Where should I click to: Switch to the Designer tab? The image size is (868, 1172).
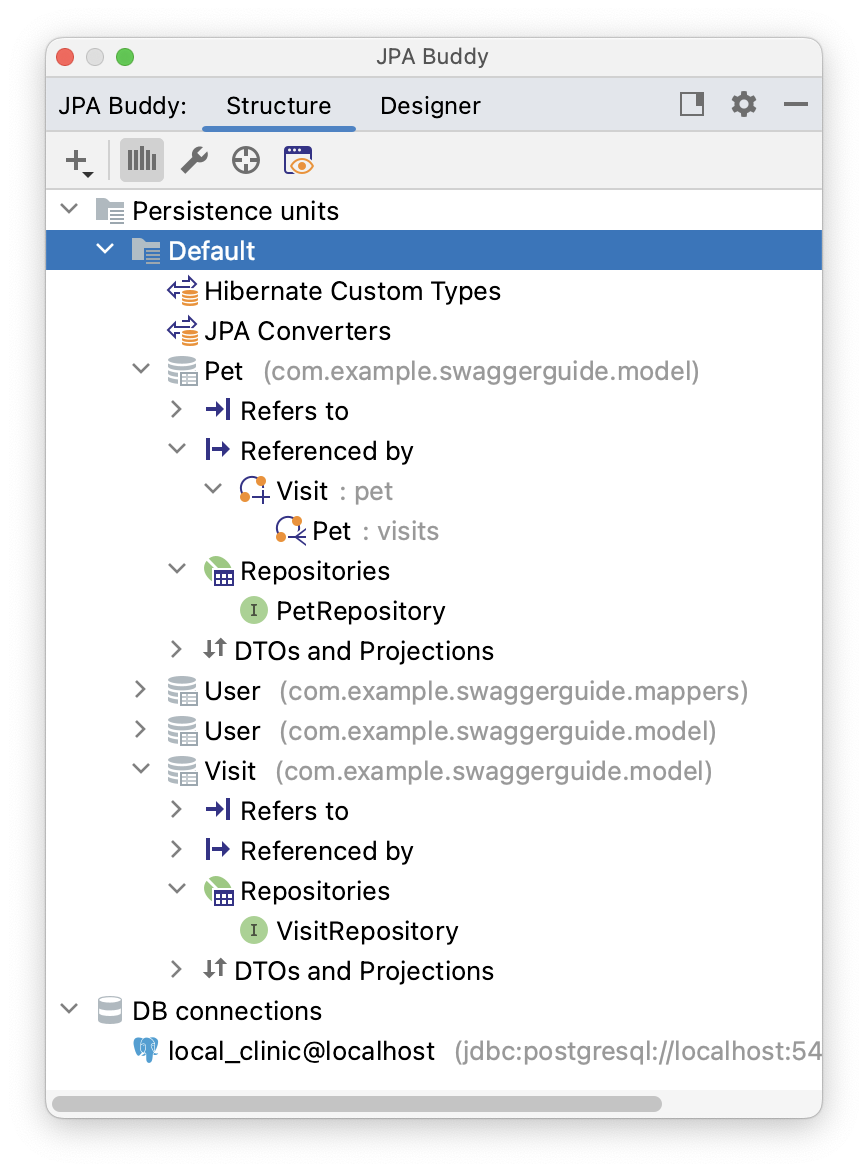[x=430, y=105]
